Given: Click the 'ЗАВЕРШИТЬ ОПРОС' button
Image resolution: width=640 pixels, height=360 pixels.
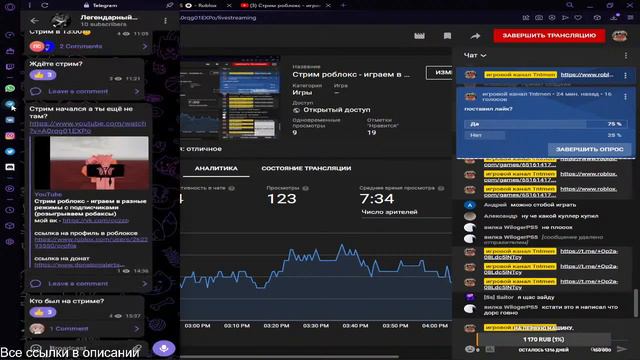Looking at the screenshot, I should [589, 149].
